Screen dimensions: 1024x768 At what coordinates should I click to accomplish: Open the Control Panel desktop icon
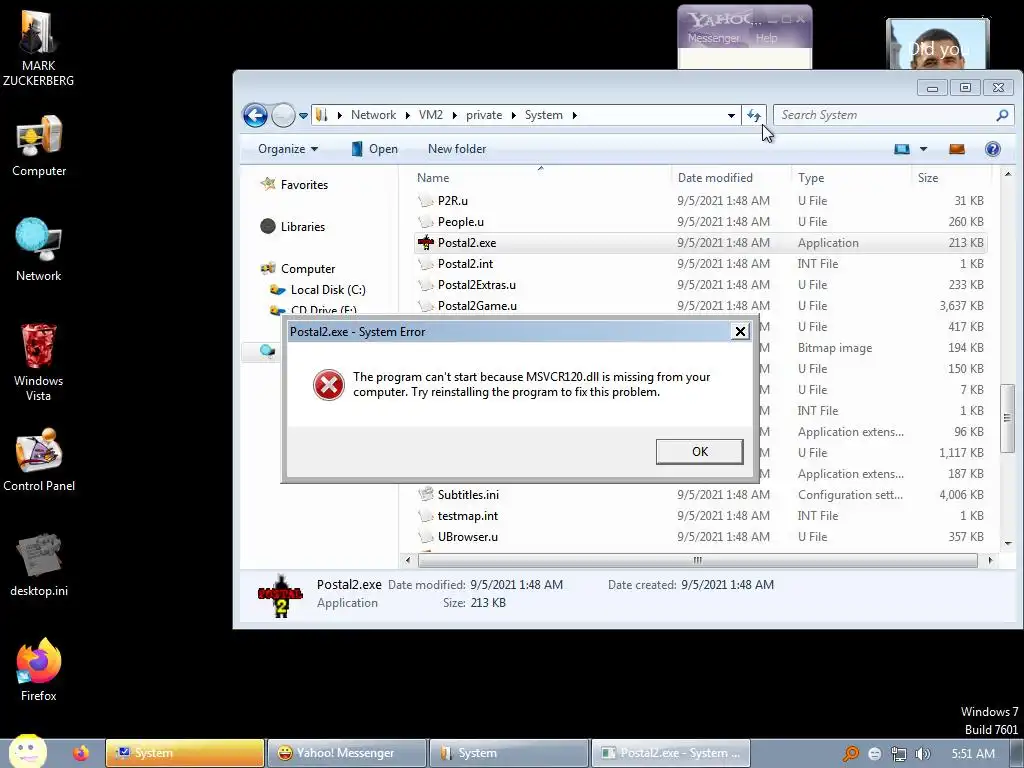39,460
